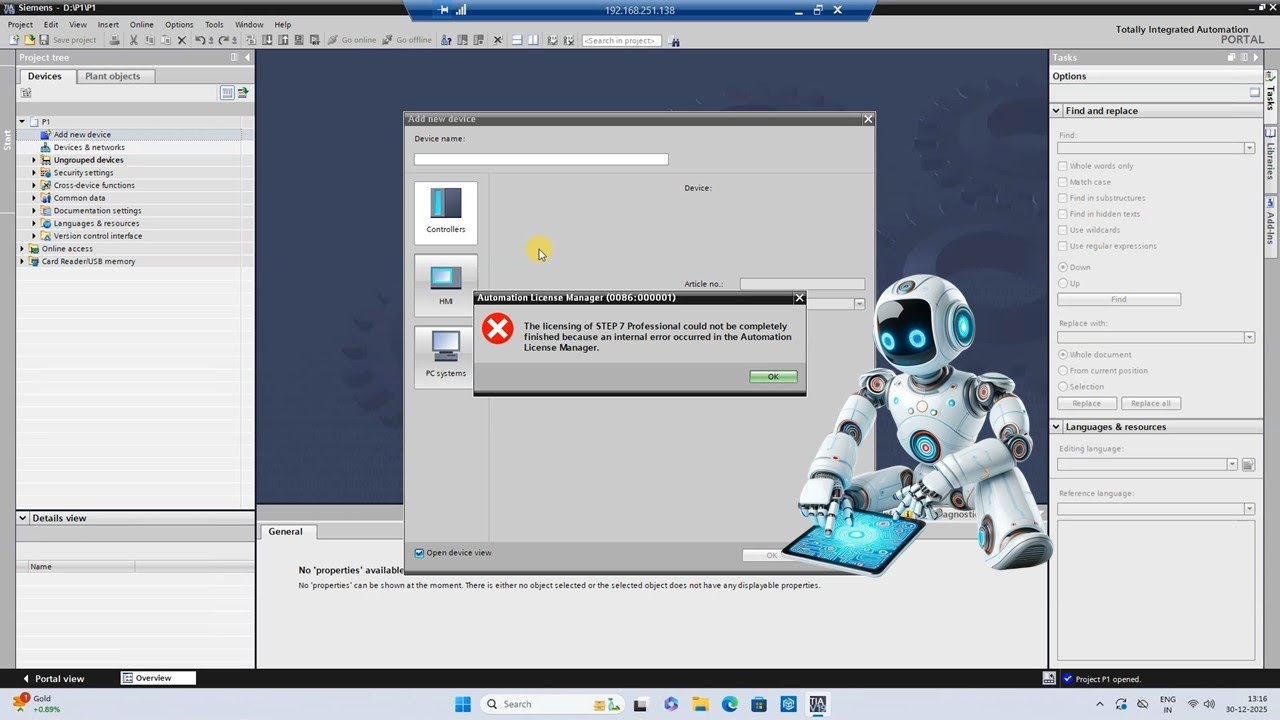Image resolution: width=1280 pixels, height=720 pixels.
Task: Select the Whole document radio button
Action: coord(1063,355)
